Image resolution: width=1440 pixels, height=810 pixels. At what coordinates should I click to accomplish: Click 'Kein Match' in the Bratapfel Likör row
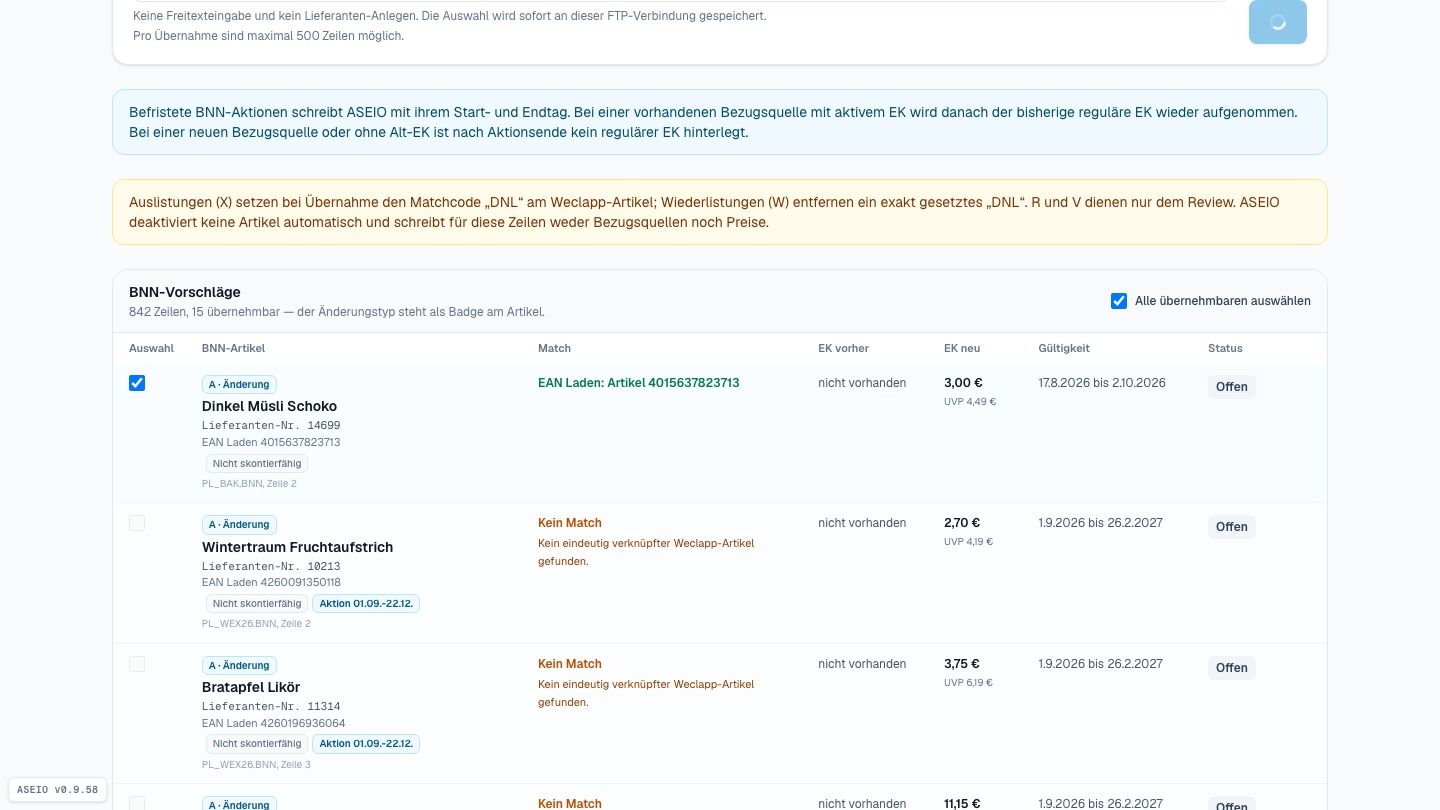tap(570, 664)
